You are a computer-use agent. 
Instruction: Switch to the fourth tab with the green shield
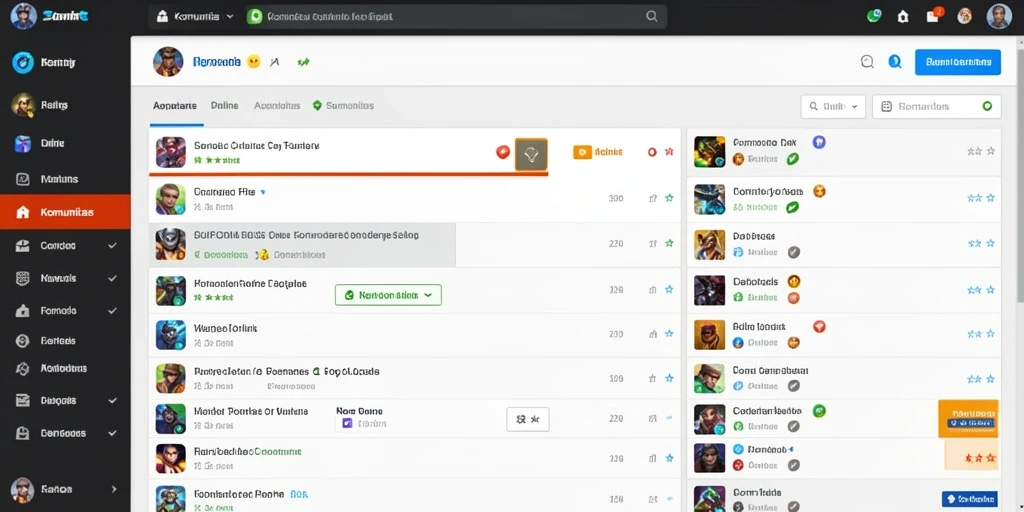tap(344, 105)
